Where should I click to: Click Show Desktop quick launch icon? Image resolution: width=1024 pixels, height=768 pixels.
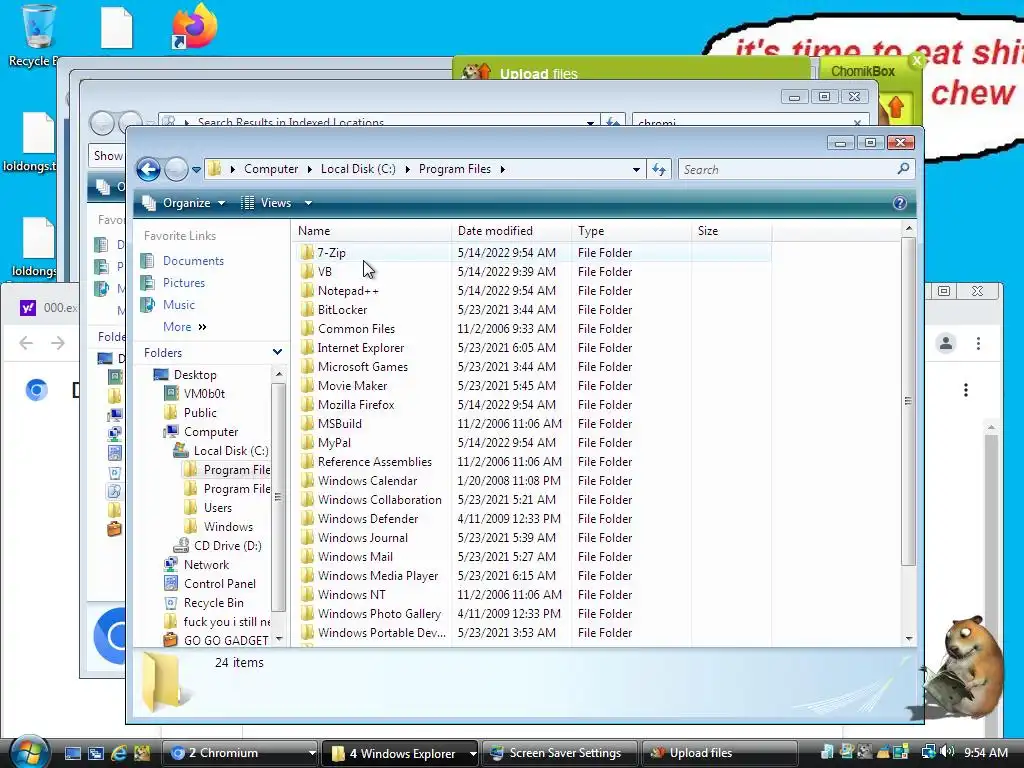coord(72,753)
